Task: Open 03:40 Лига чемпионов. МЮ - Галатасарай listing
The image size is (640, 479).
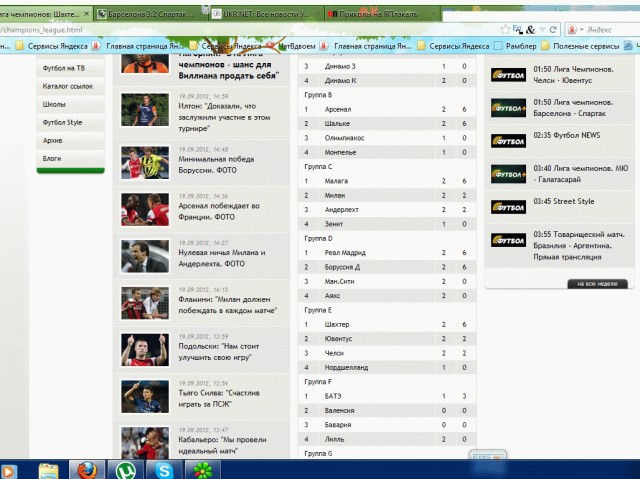Action: pos(580,174)
